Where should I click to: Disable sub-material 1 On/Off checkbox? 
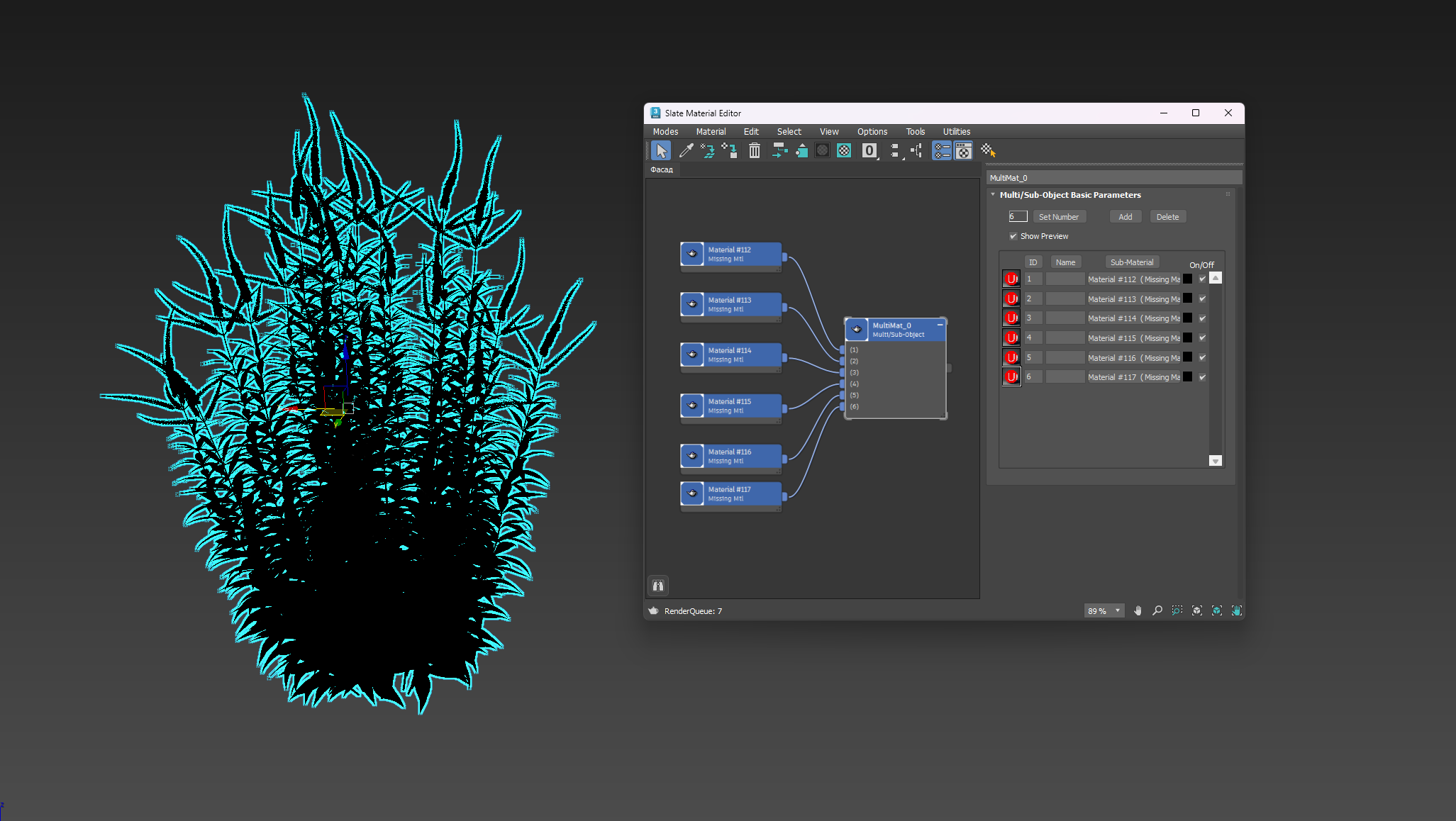point(1203,279)
